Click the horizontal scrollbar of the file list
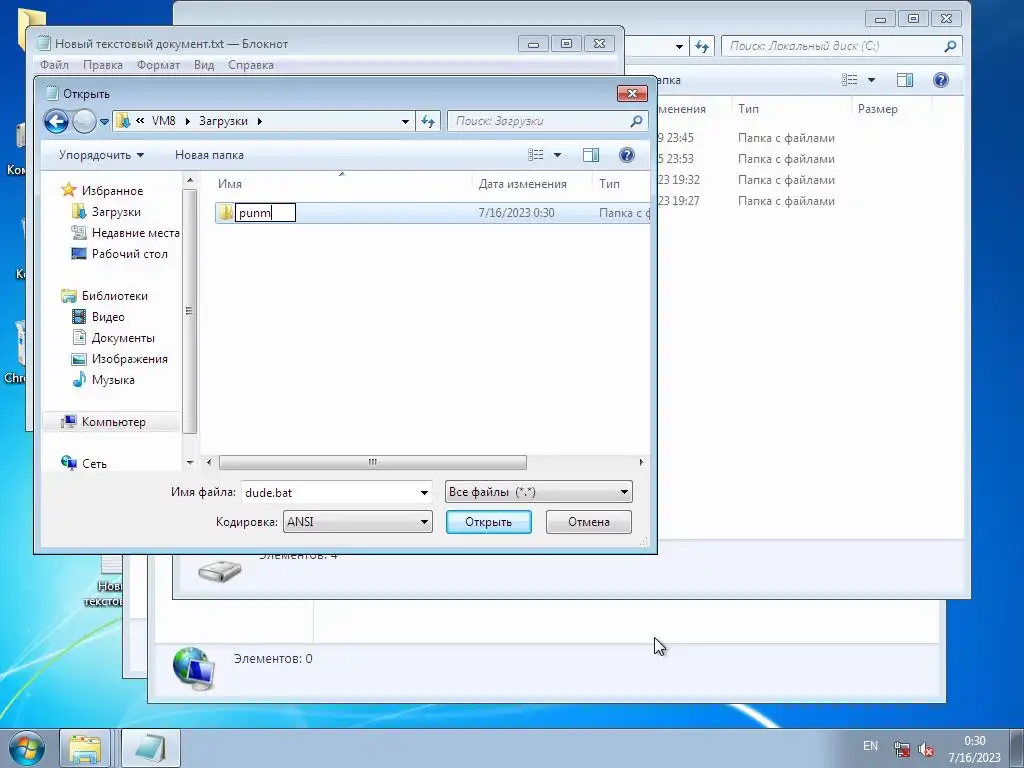This screenshot has width=1024, height=768. [x=372, y=462]
